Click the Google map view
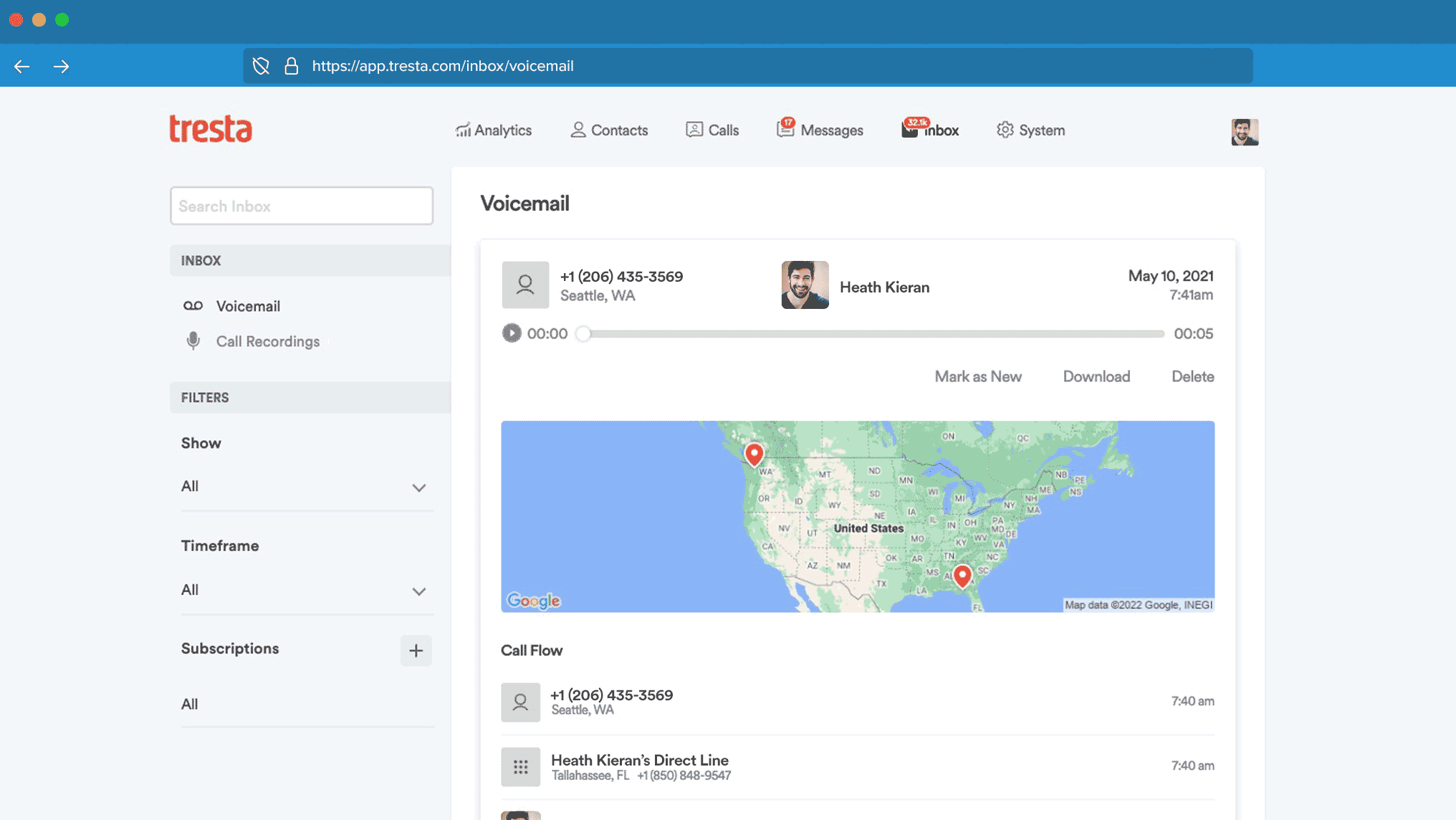1456x820 pixels. (x=858, y=517)
